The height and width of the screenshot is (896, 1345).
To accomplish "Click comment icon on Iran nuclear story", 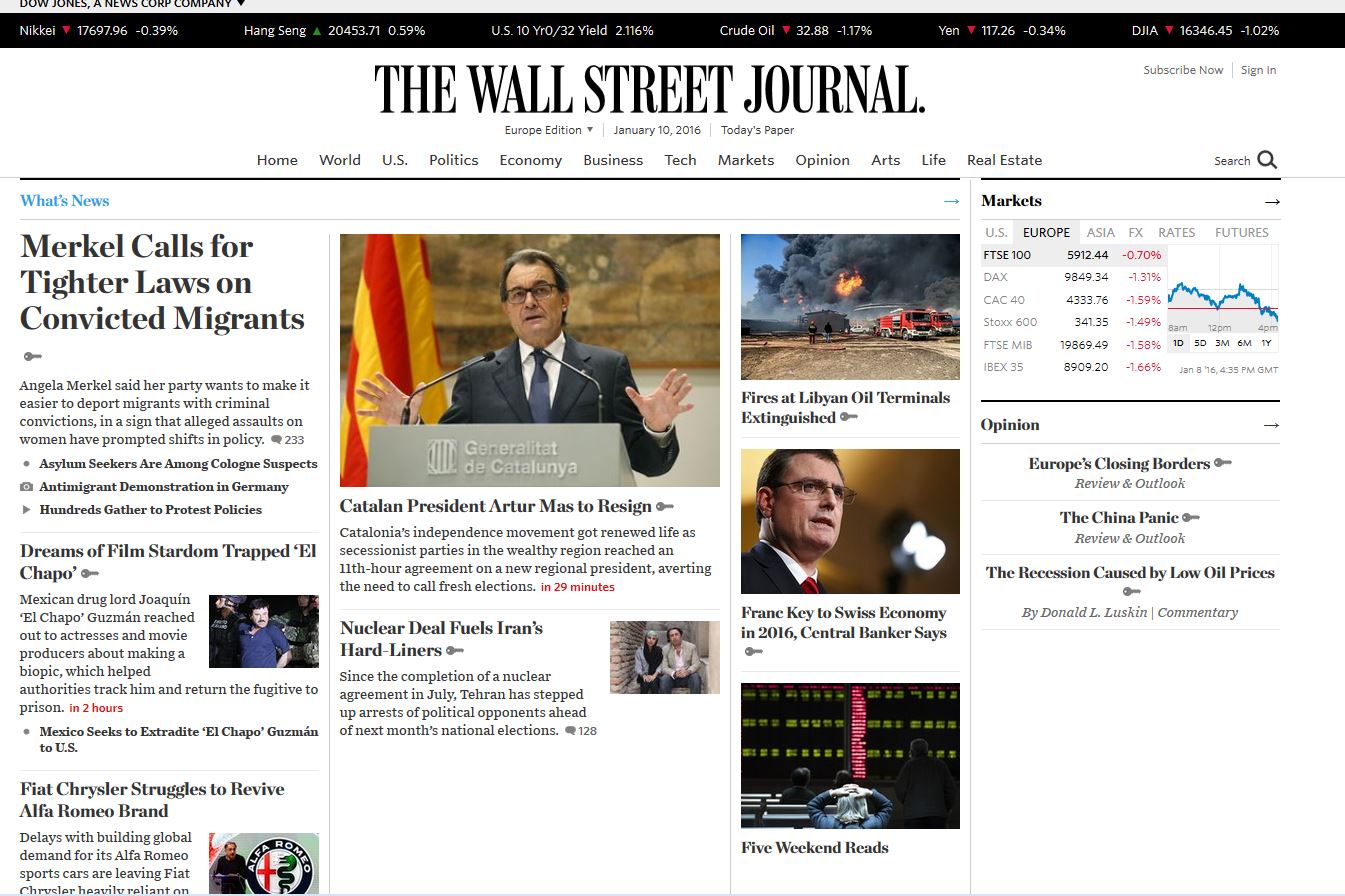I will point(570,731).
